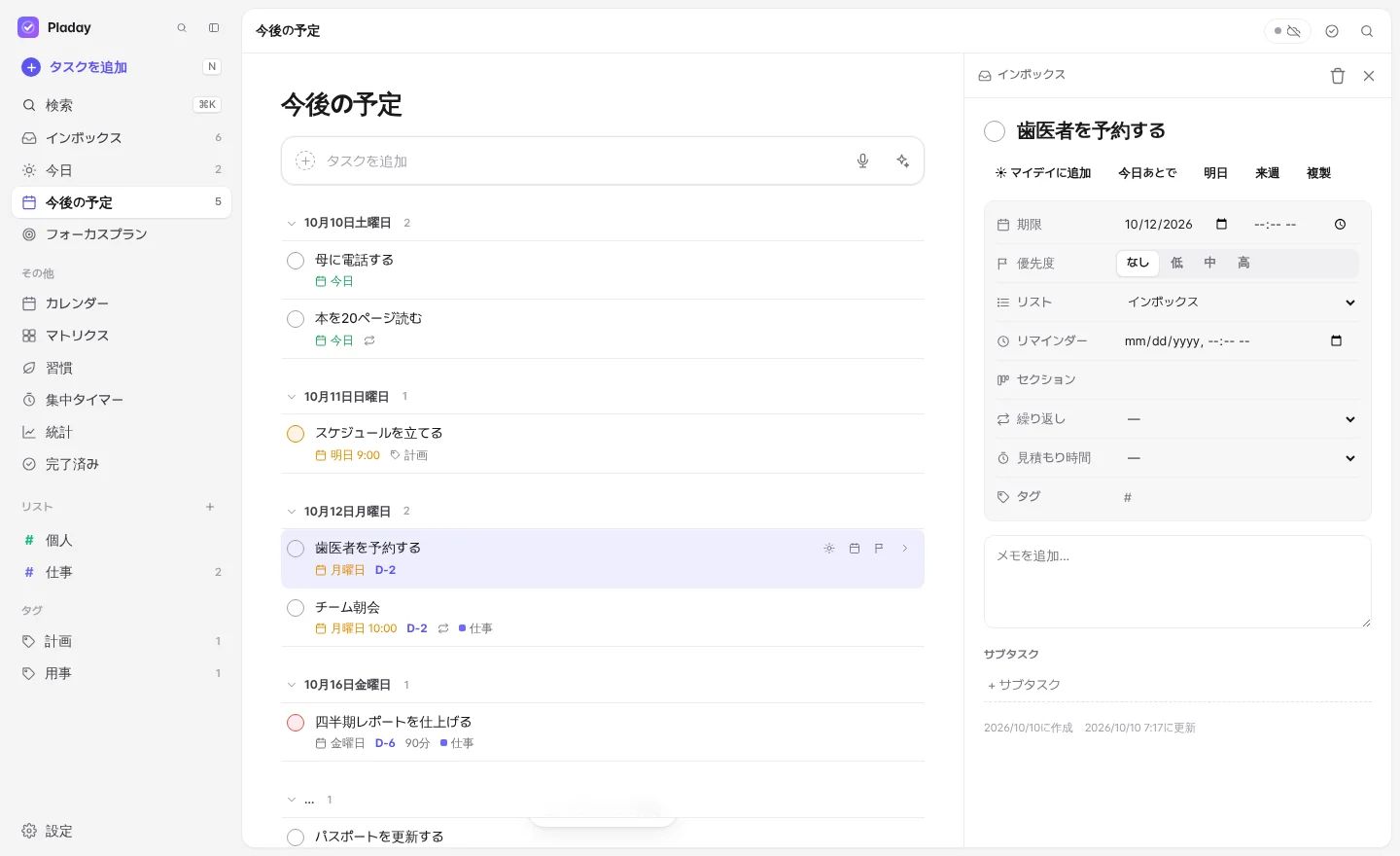Open the カレンダー view
The image size is (1400, 856).
[122, 303]
